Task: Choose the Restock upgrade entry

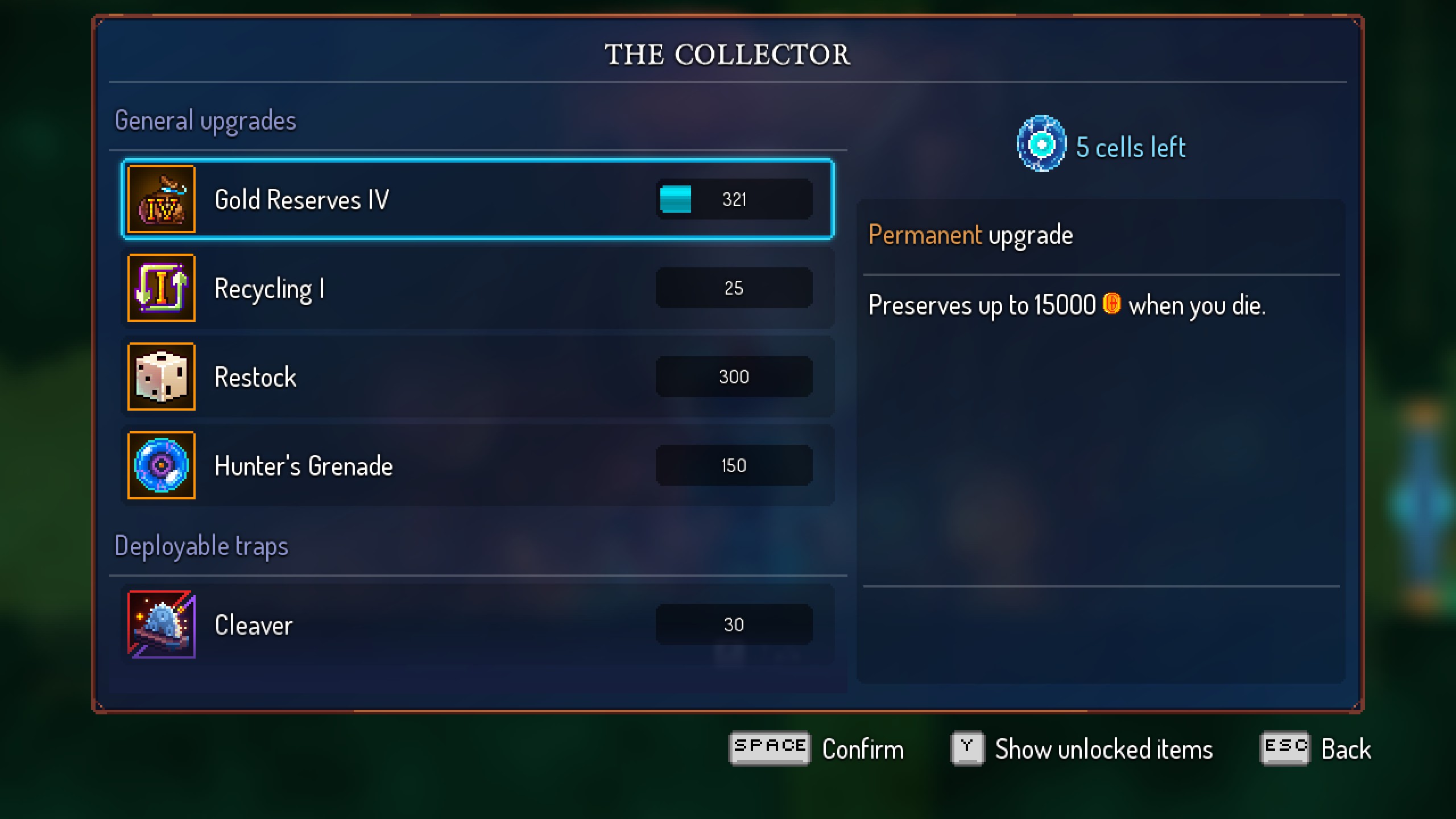Action: (x=478, y=377)
